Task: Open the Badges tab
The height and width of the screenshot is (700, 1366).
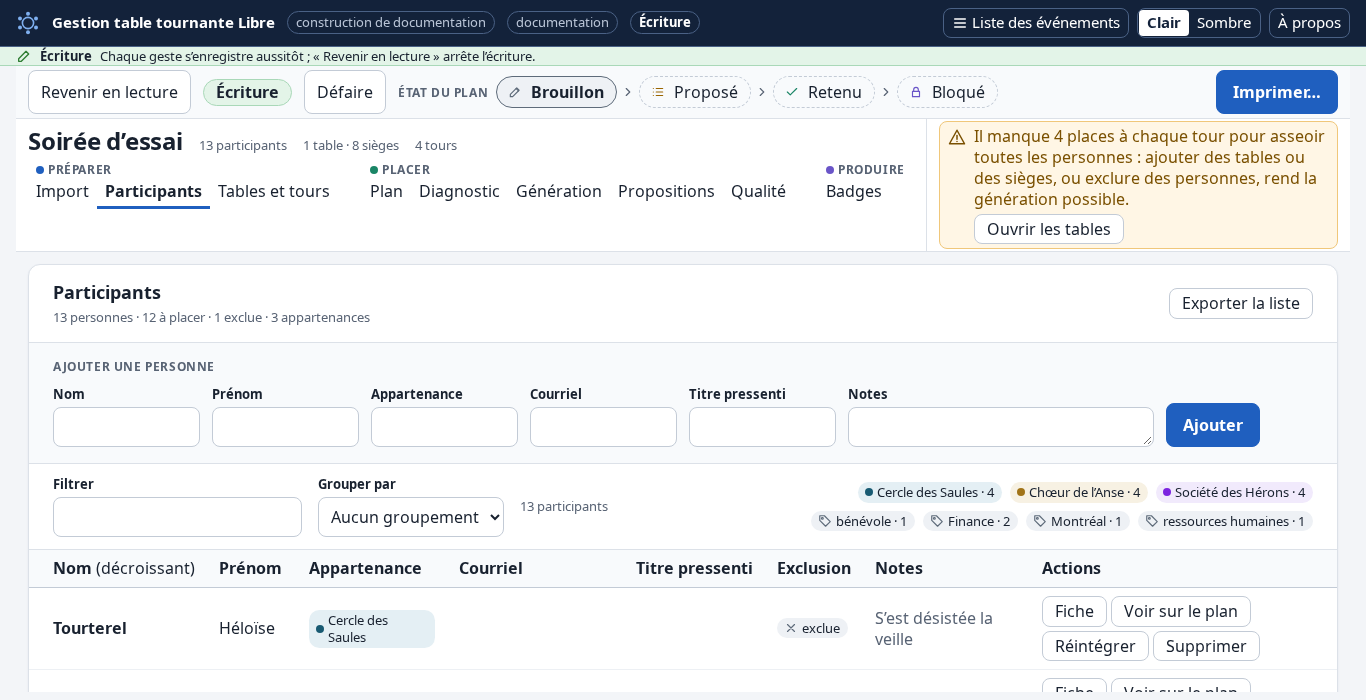Action: pyautogui.click(x=854, y=191)
